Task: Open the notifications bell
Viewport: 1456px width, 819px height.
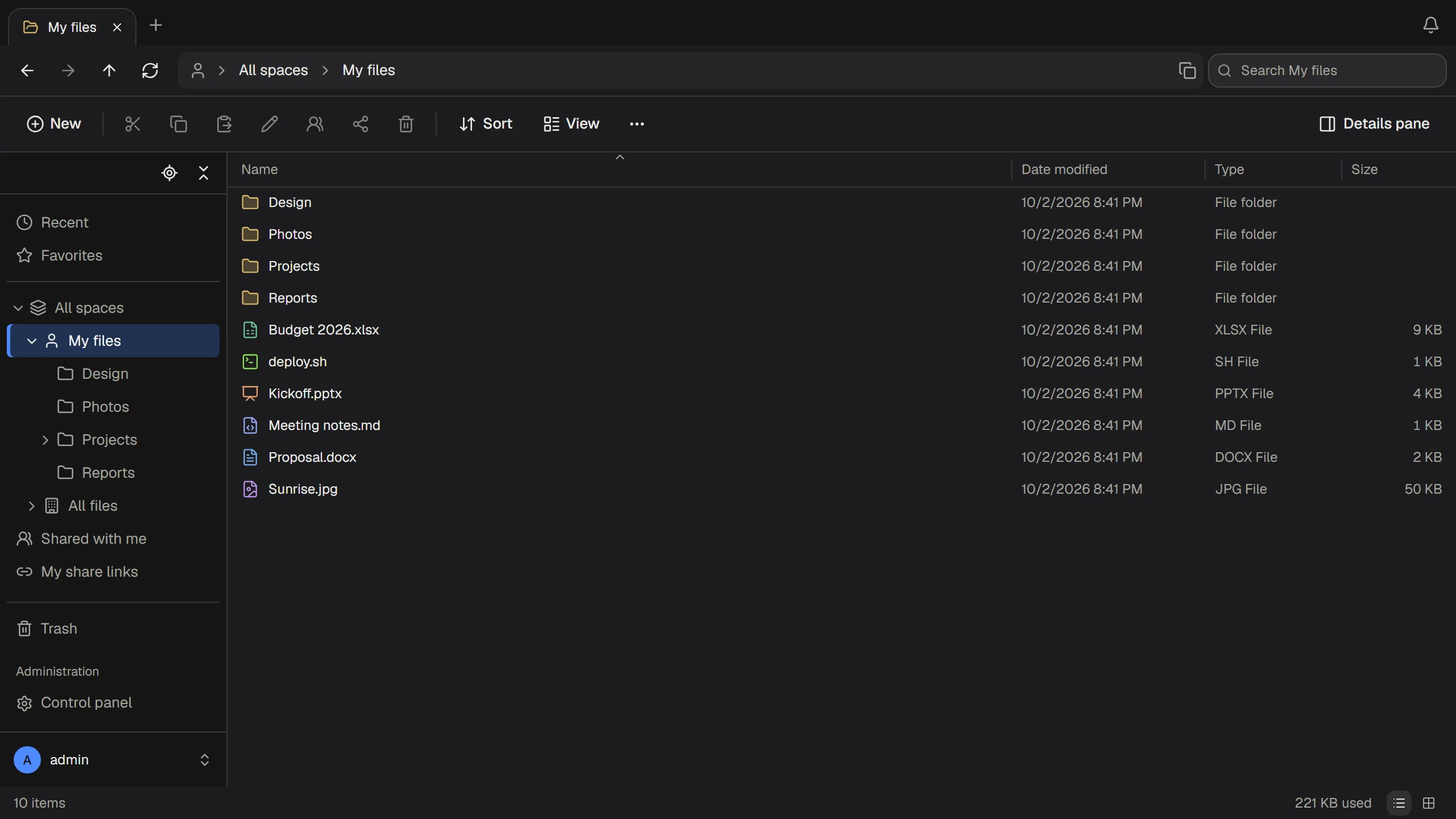Action: [x=1431, y=25]
